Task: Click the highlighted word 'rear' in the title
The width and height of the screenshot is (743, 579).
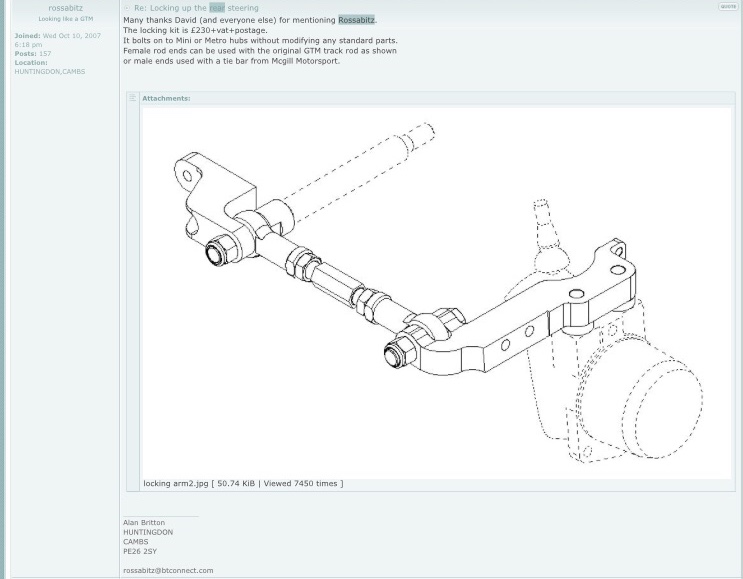Action: [x=217, y=8]
